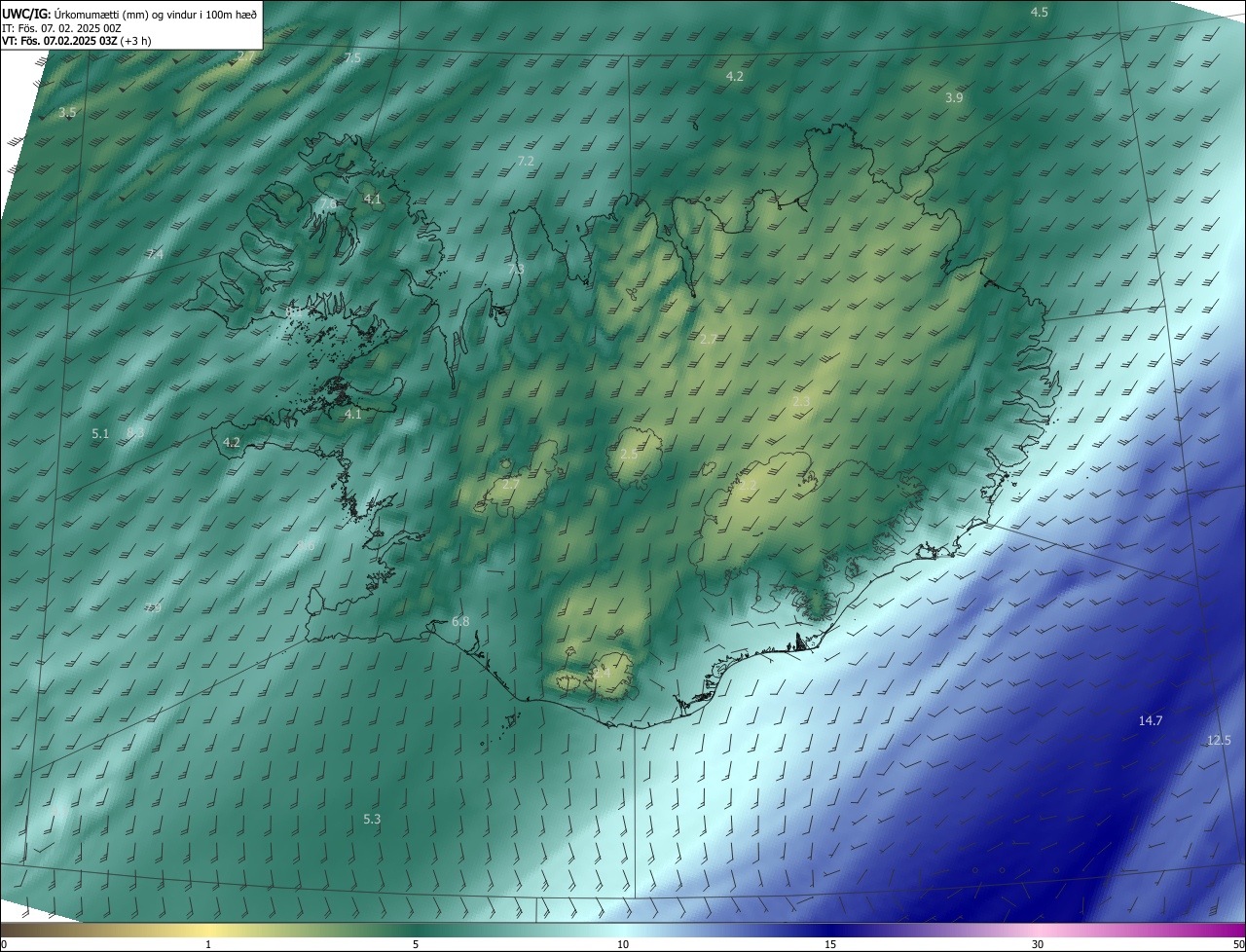This screenshot has height=952, width=1246.
Task: Click the 'VT: Fös. 07.02.2025 03Z (+3 h)' line
Action: [77, 41]
